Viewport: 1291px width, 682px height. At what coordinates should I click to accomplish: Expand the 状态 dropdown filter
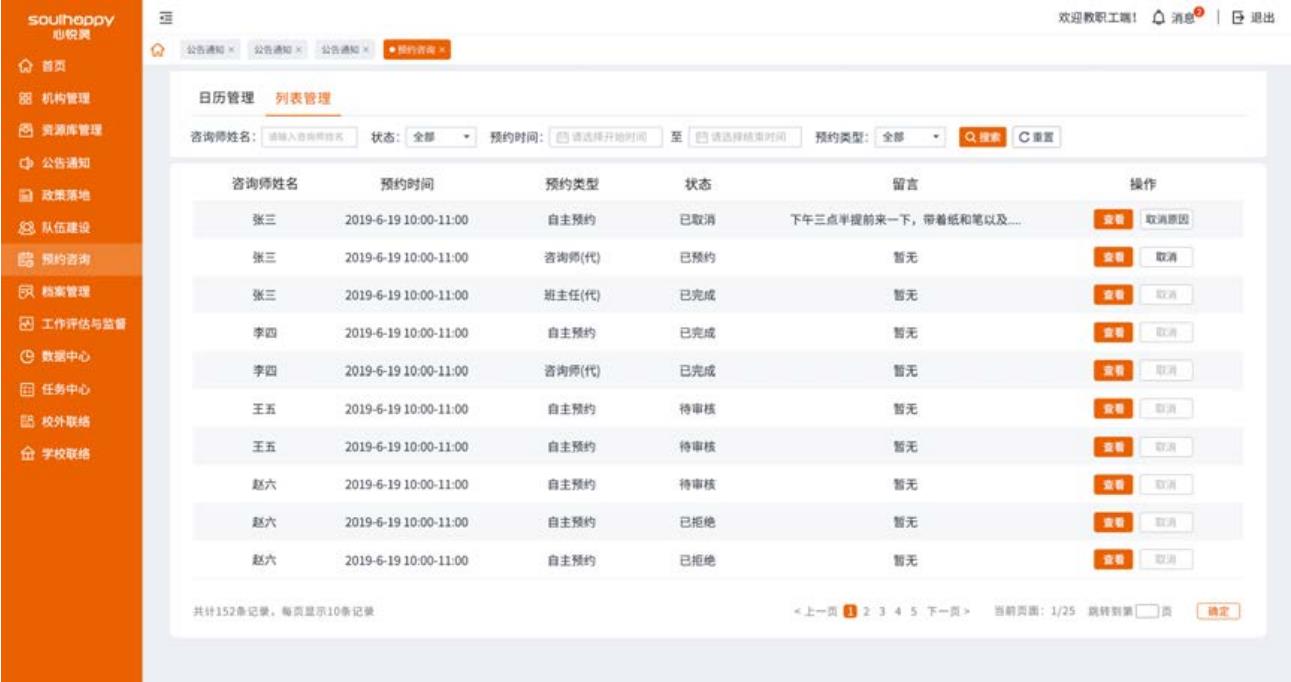click(440, 137)
